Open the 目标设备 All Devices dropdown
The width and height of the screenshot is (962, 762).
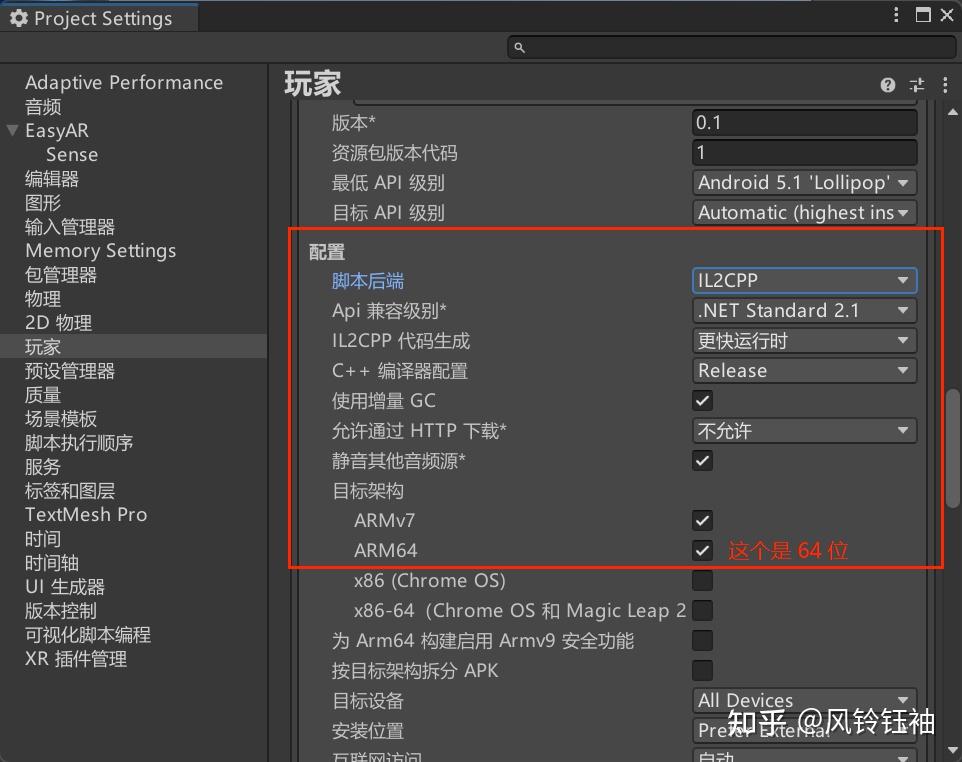(804, 701)
